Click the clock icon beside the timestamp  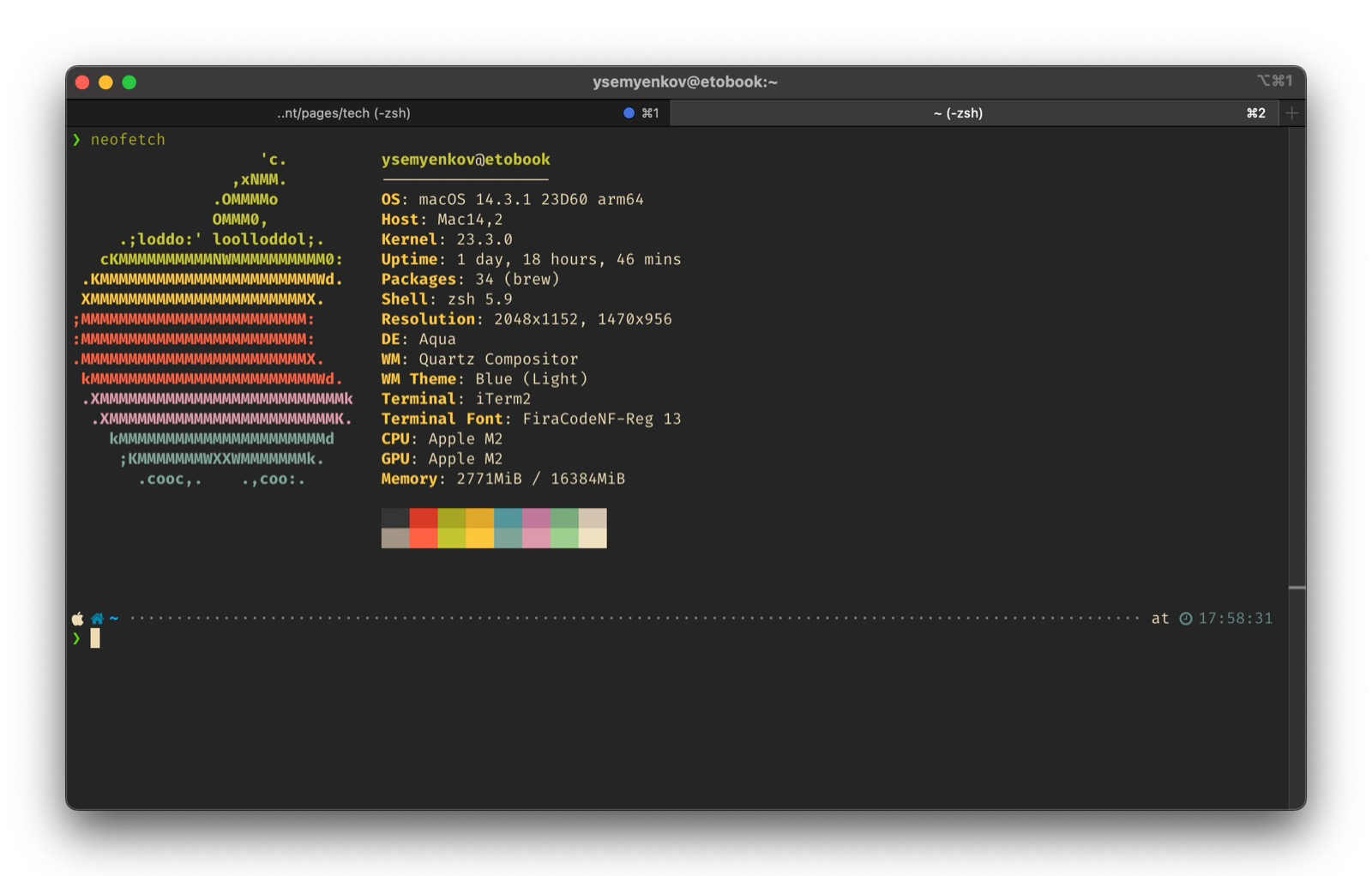(x=1185, y=619)
